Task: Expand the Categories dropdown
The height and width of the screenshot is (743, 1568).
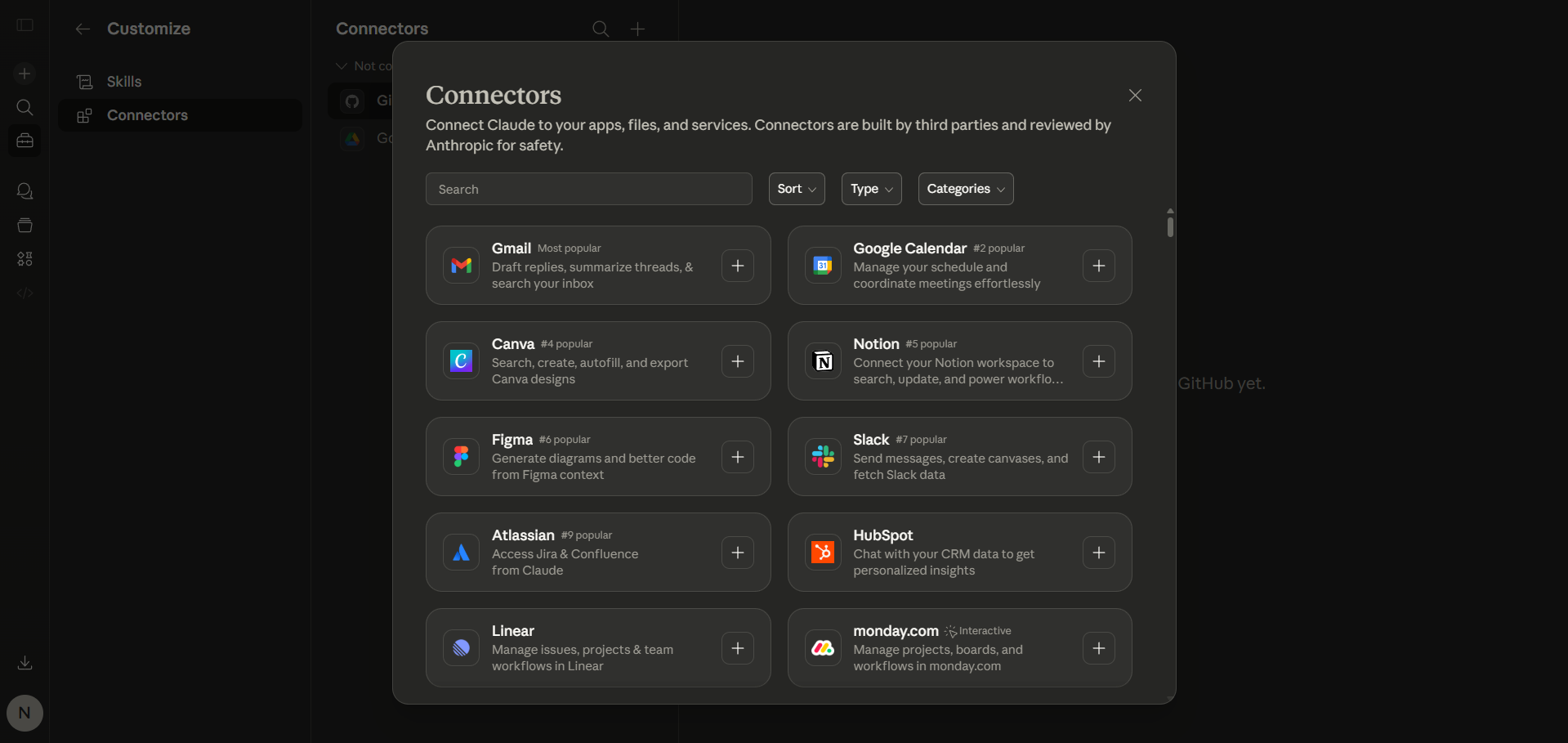Action: [965, 189]
